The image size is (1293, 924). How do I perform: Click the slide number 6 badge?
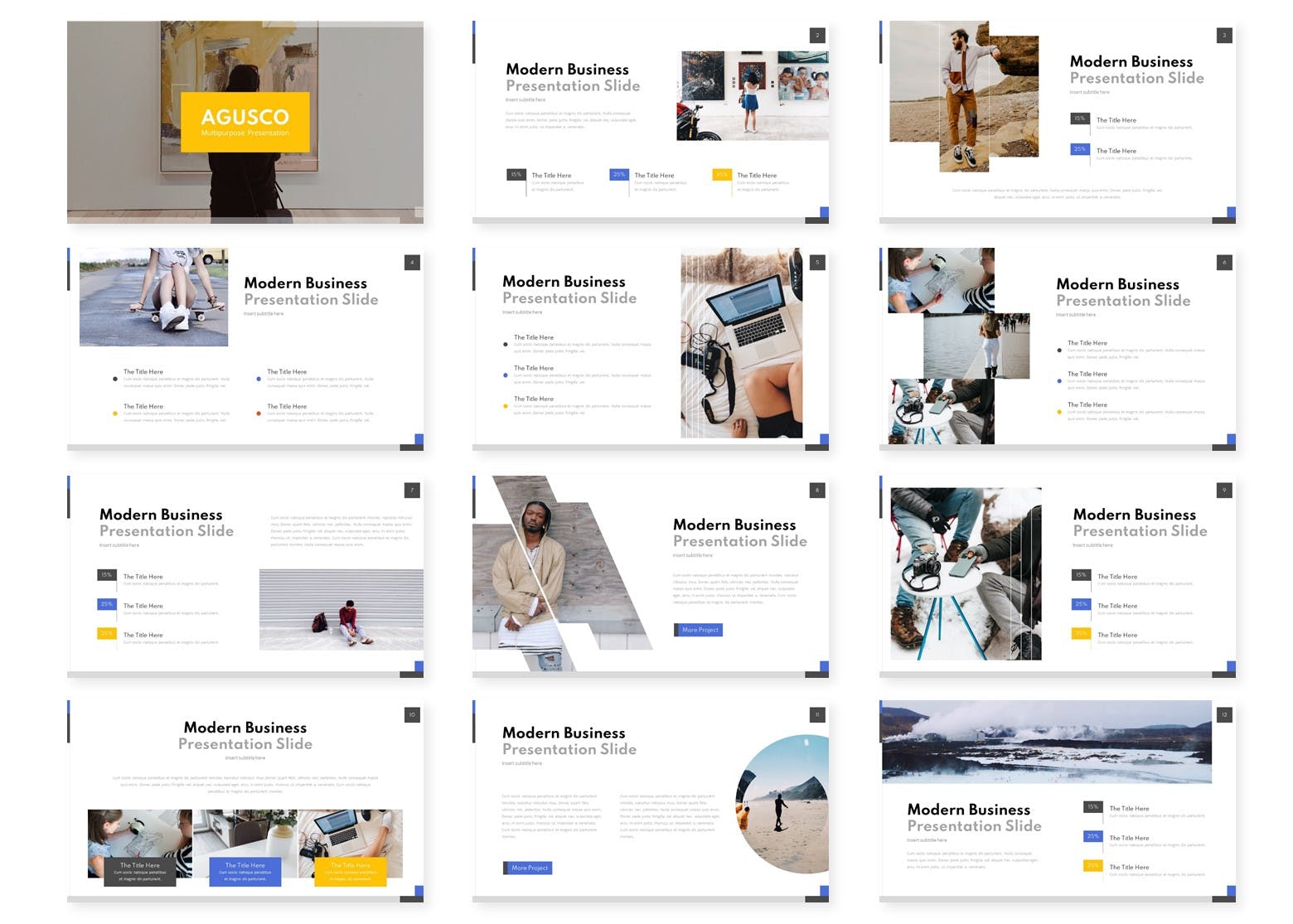pyautogui.click(x=1224, y=263)
